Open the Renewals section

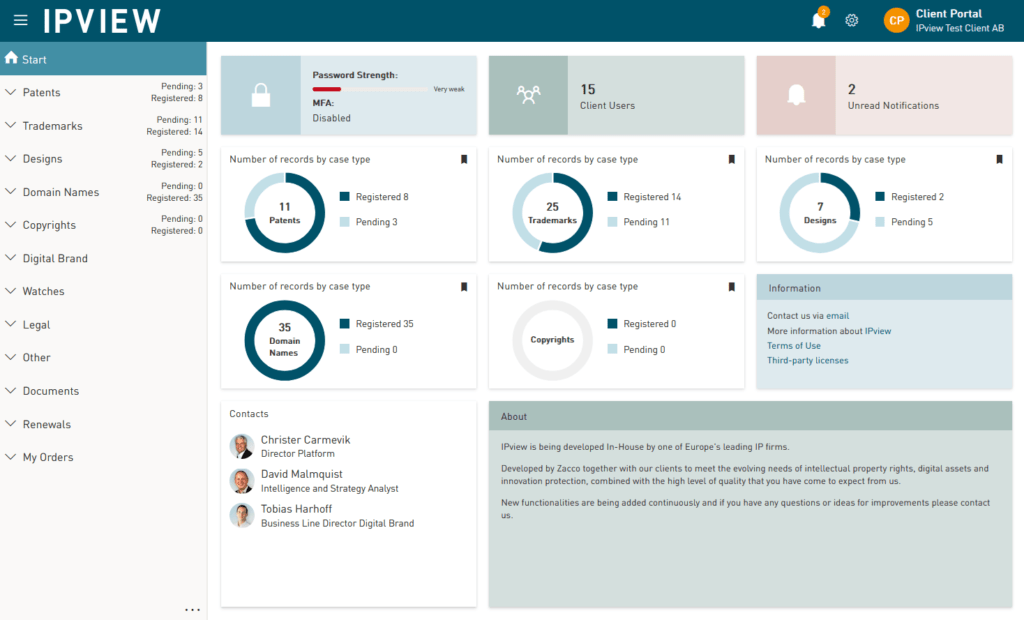click(47, 423)
